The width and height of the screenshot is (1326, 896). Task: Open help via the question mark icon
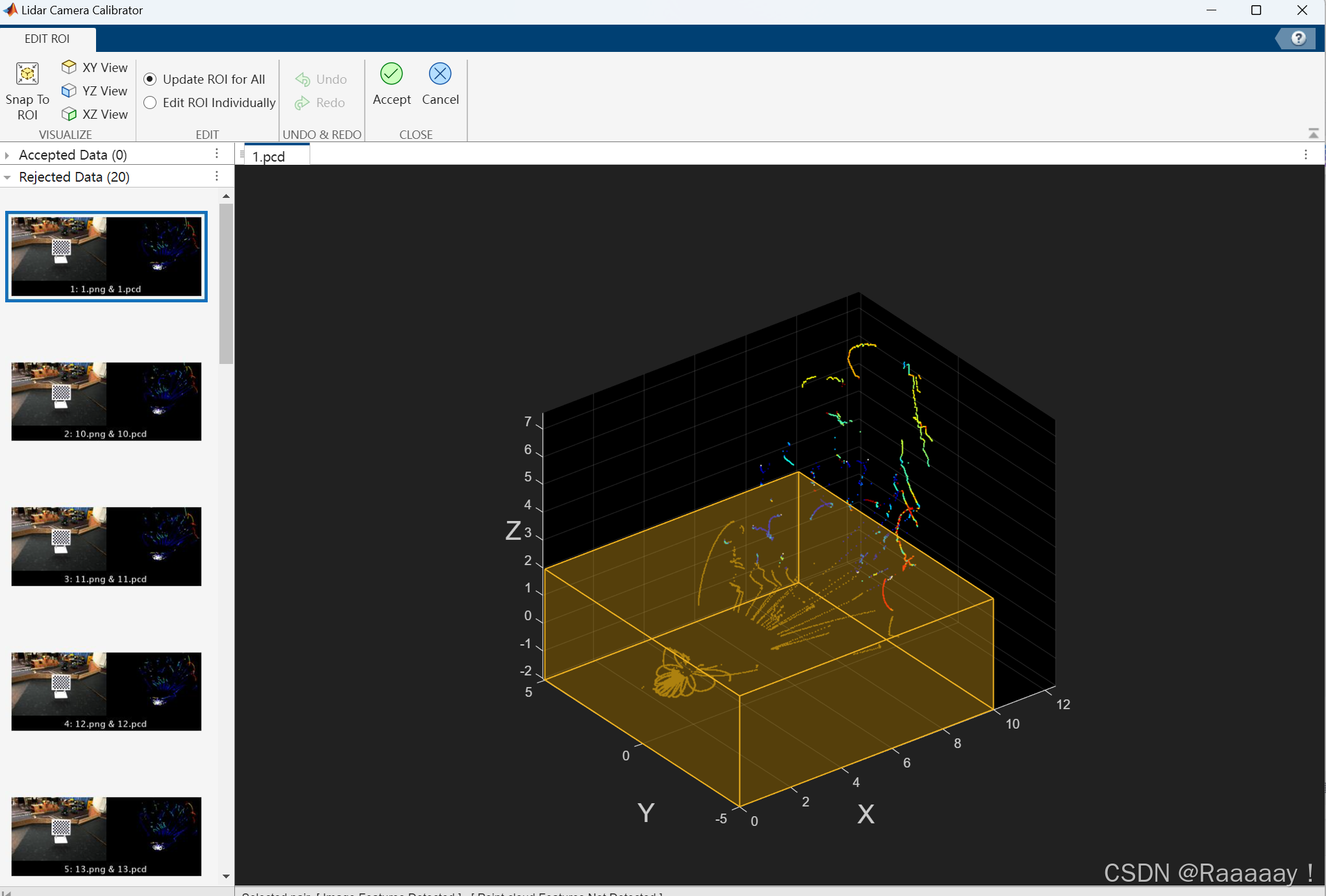tap(1298, 38)
